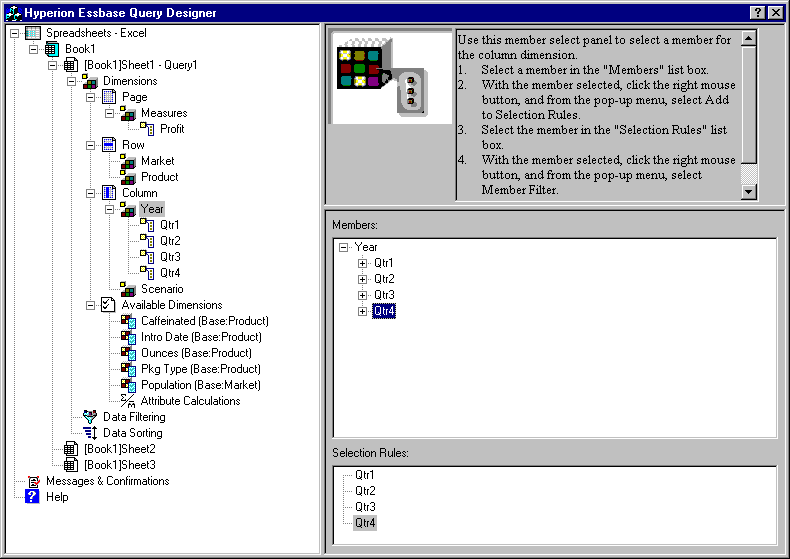Click the Attribute Calculations icon

pyautogui.click(x=128, y=401)
